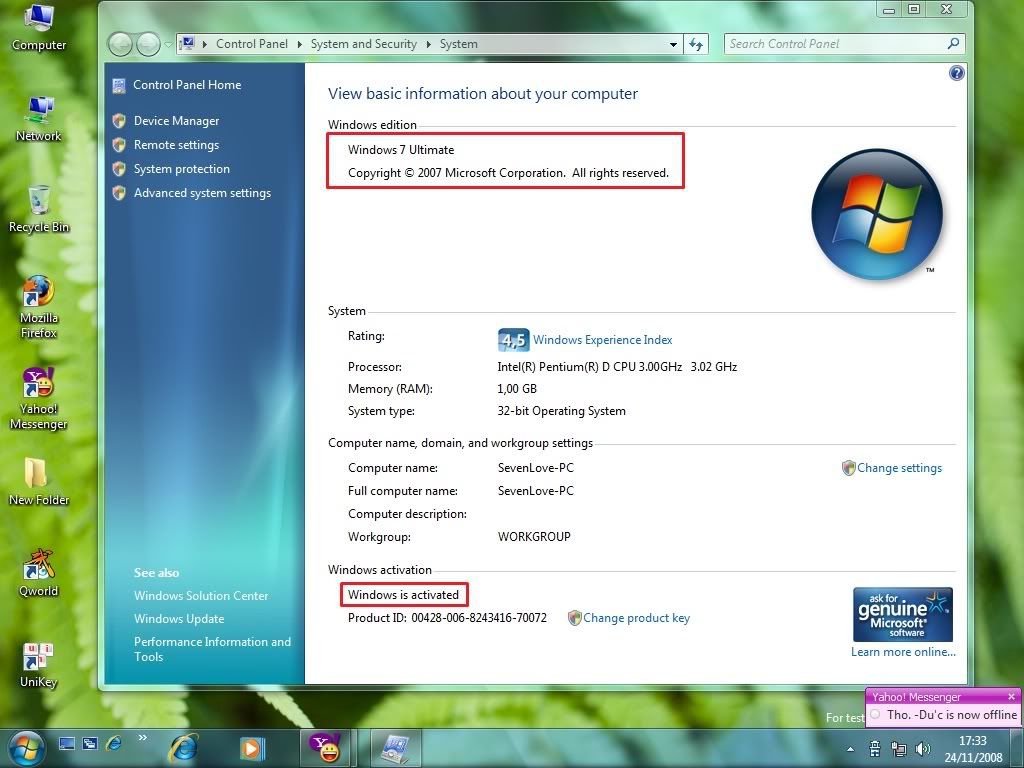Expand quick launch overflow chevron

coord(142,738)
